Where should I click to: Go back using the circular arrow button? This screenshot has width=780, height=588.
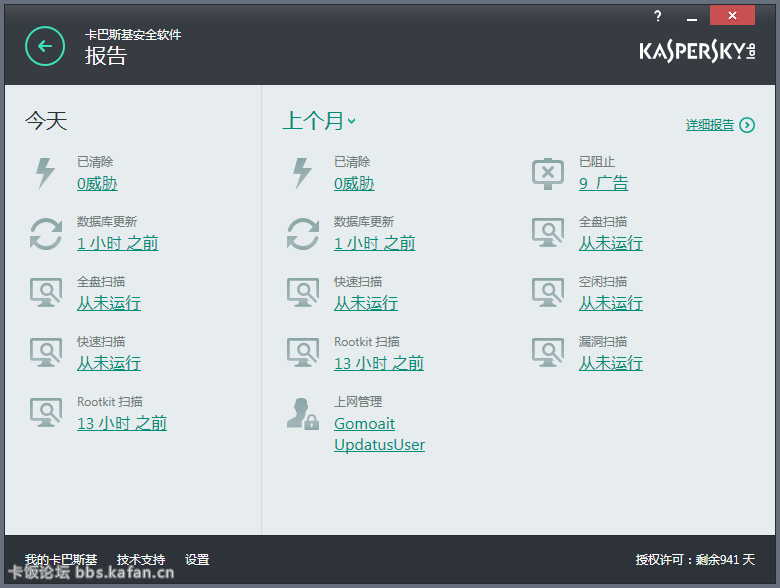tap(45, 46)
